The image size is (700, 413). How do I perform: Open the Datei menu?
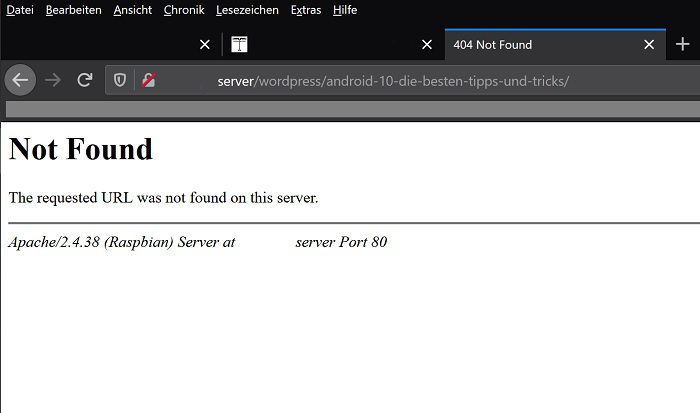tap(20, 10)
